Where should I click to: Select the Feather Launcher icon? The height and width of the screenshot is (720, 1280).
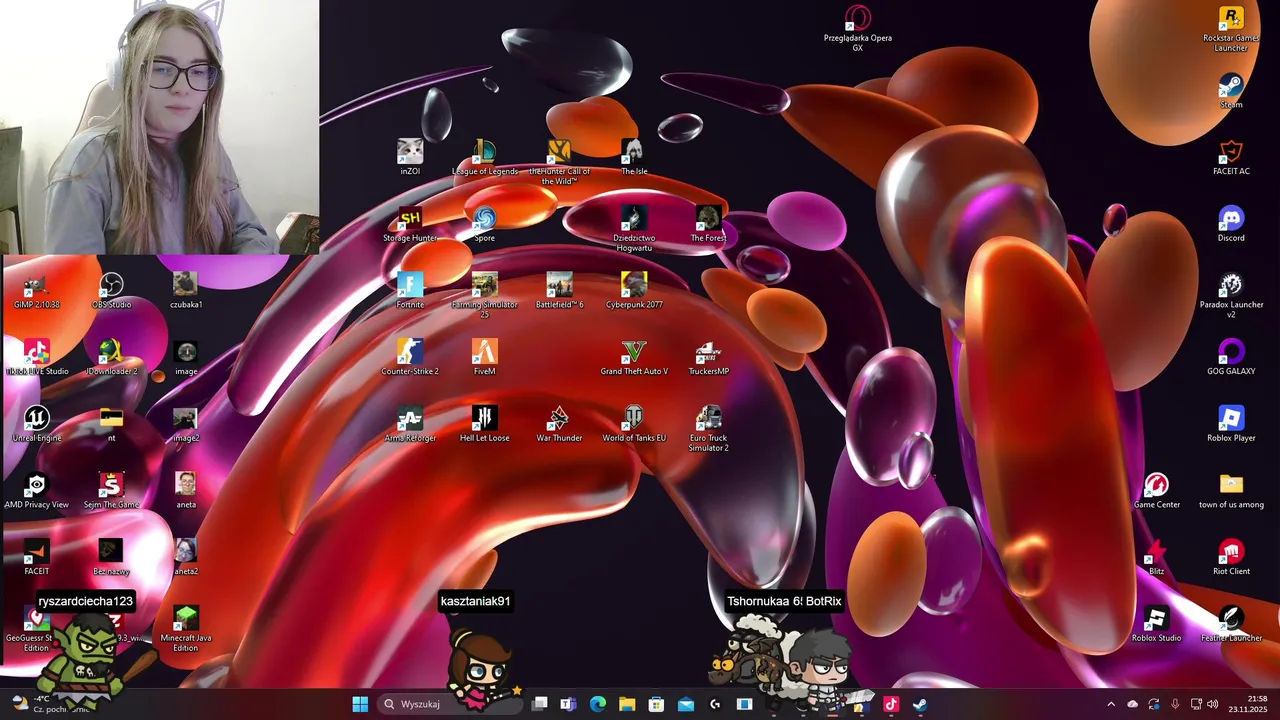(x=1231, y=625)
